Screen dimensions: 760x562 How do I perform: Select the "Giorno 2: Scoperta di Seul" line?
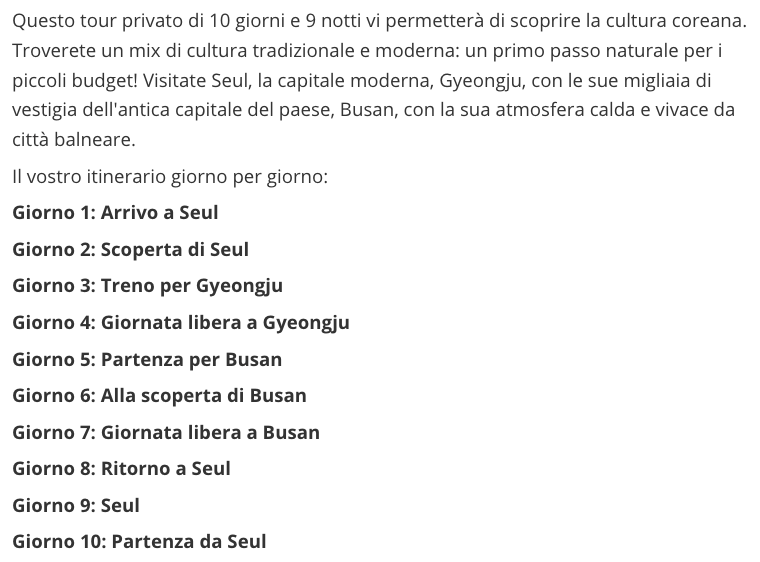pyautogui.click(x=130, y=250)
